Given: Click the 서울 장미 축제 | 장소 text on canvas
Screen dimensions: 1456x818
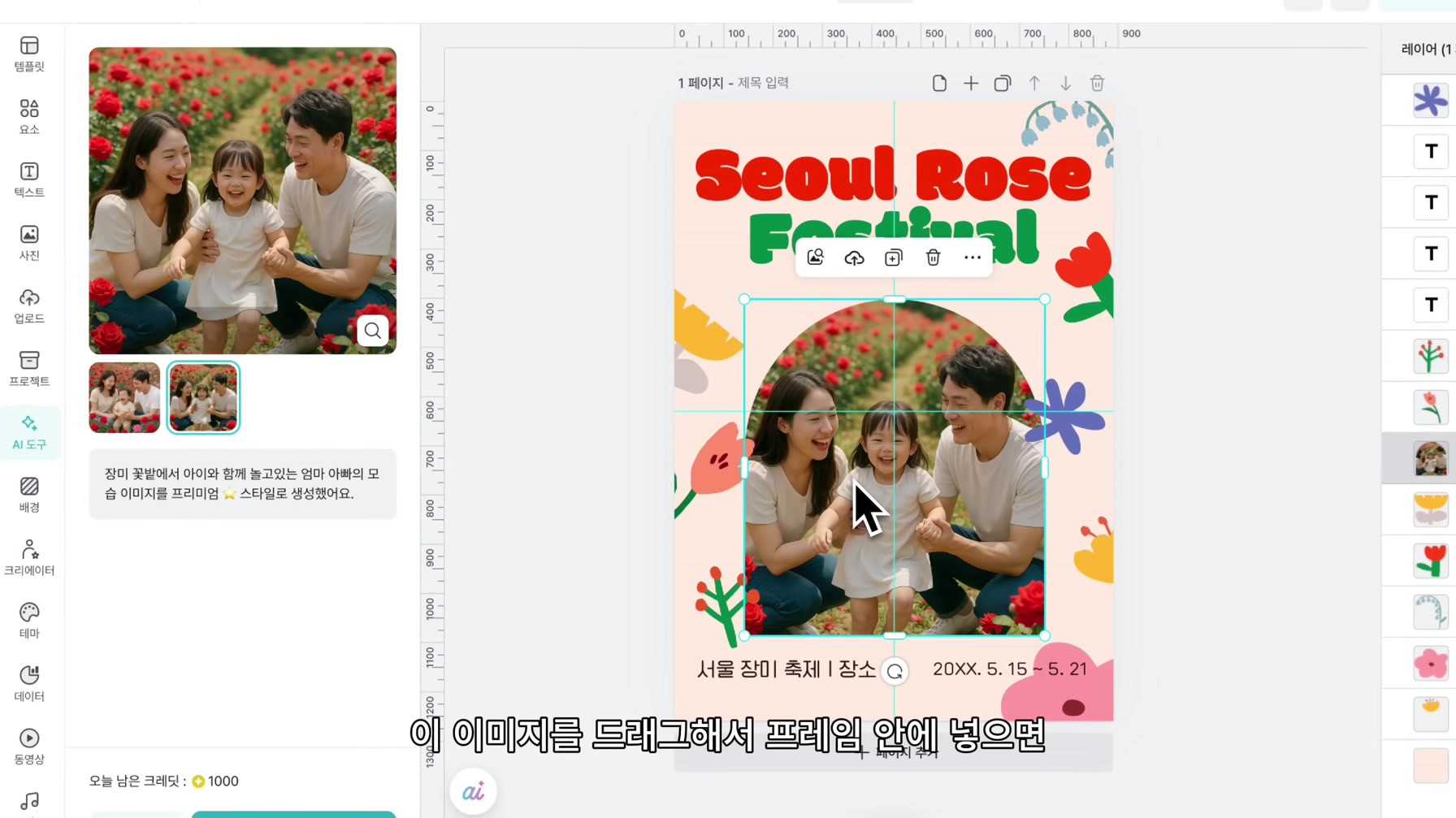Looking at the screenshot, I should tap(786, 669).
